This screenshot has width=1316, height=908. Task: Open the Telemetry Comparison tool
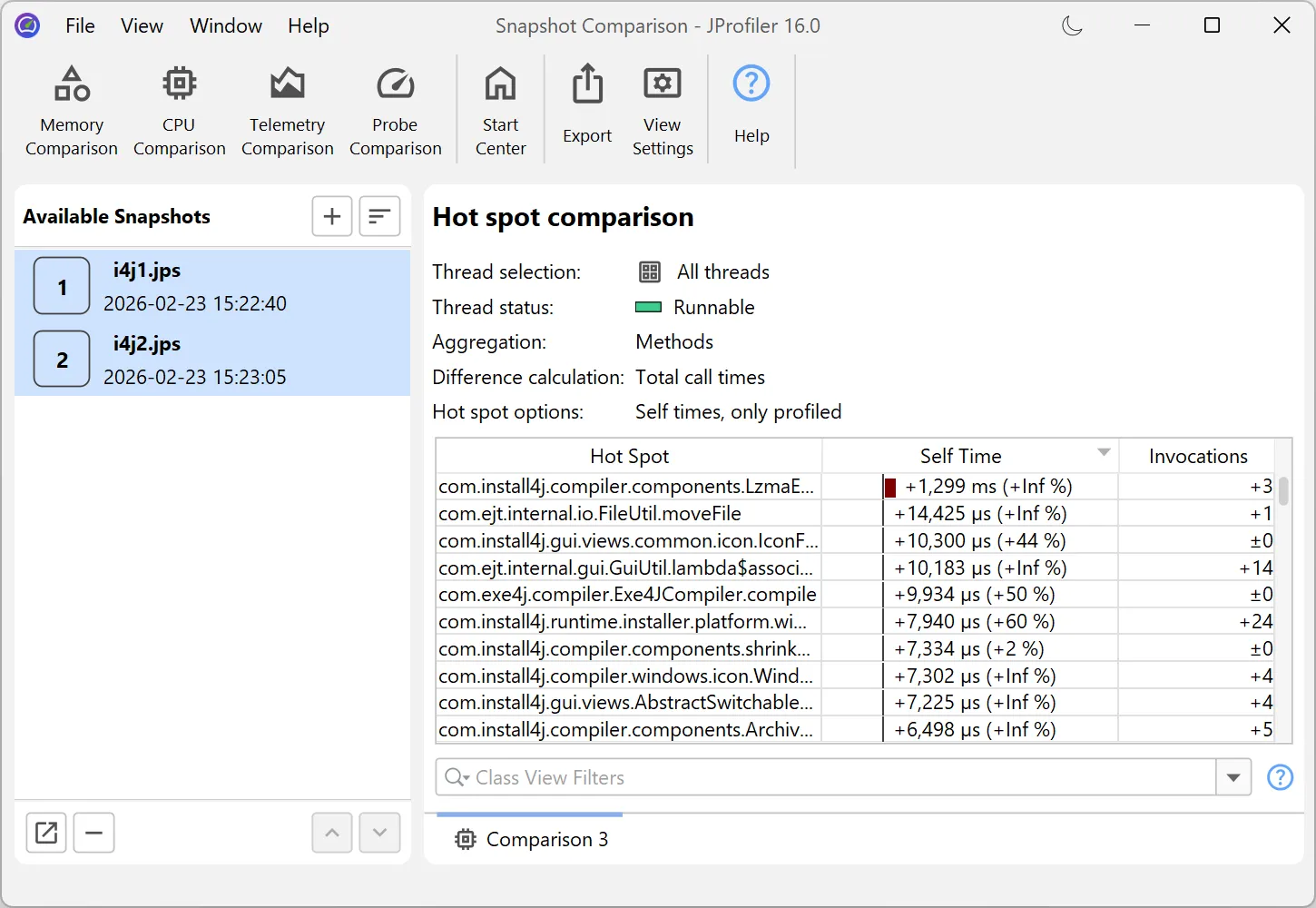click(x=287, y=109)
